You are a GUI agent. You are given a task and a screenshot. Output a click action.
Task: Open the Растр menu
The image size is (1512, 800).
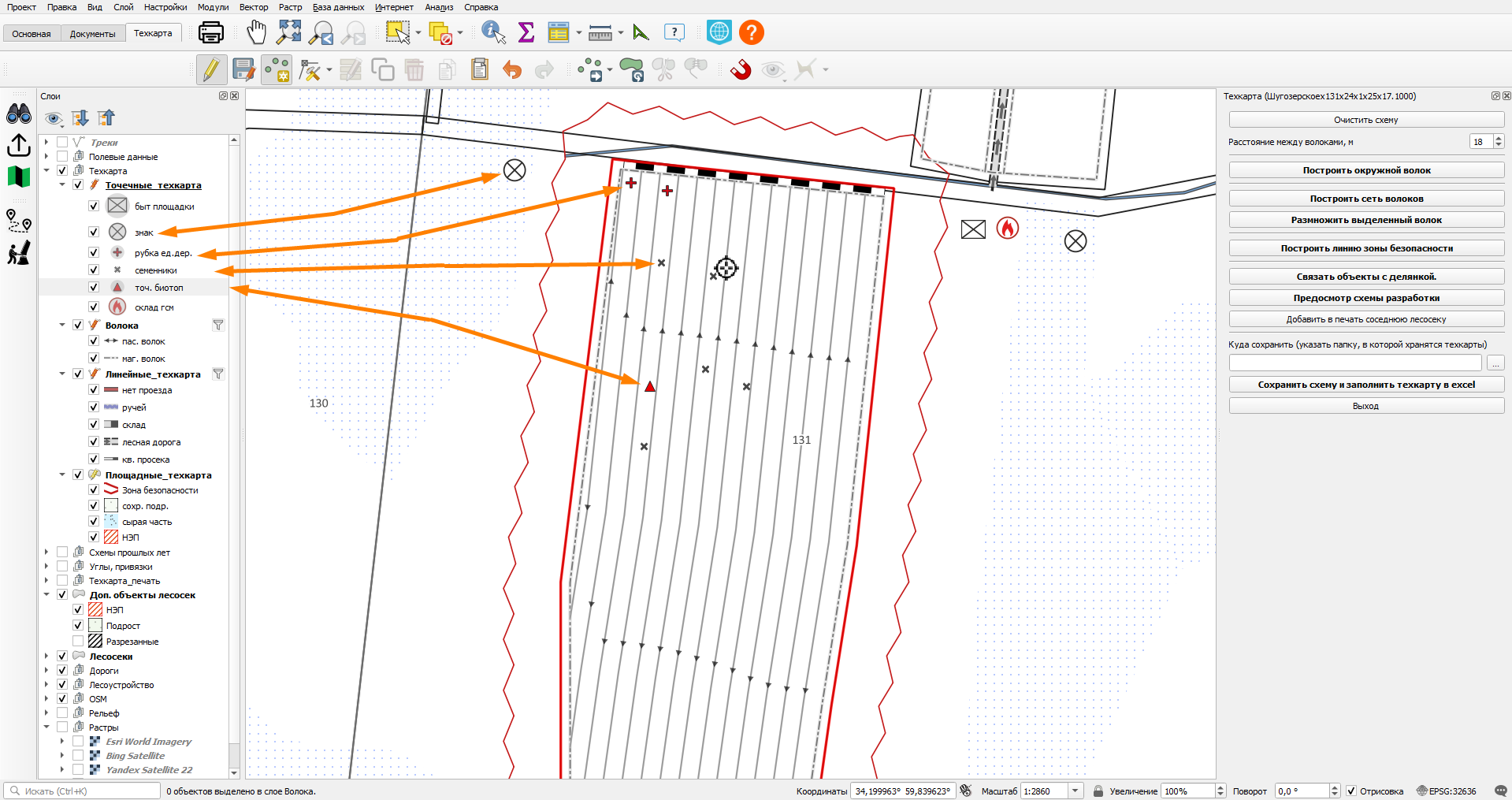pyautogui.click(x=290, y=7)
